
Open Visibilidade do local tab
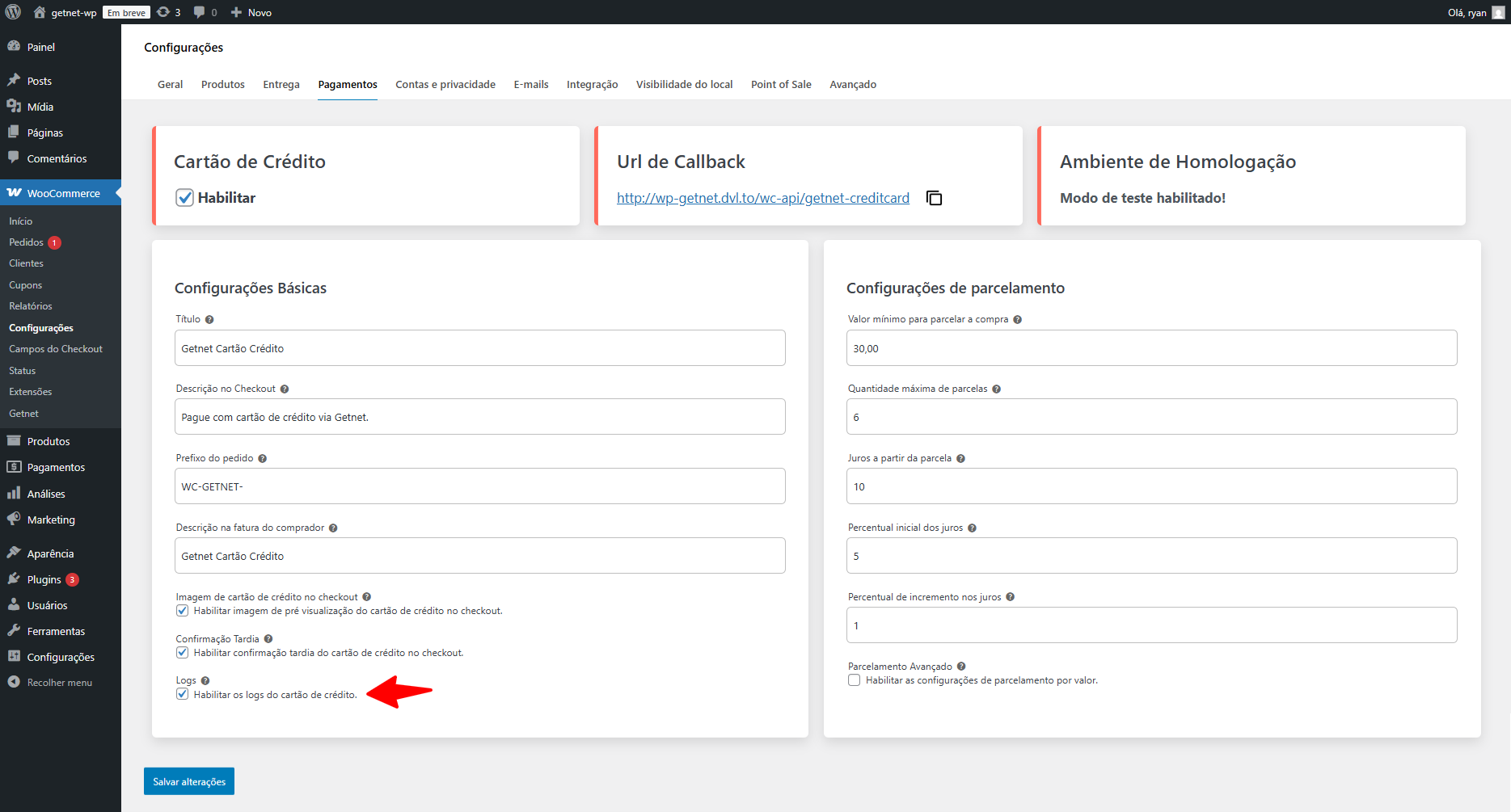pyautogui.click(x=684, y=84)
